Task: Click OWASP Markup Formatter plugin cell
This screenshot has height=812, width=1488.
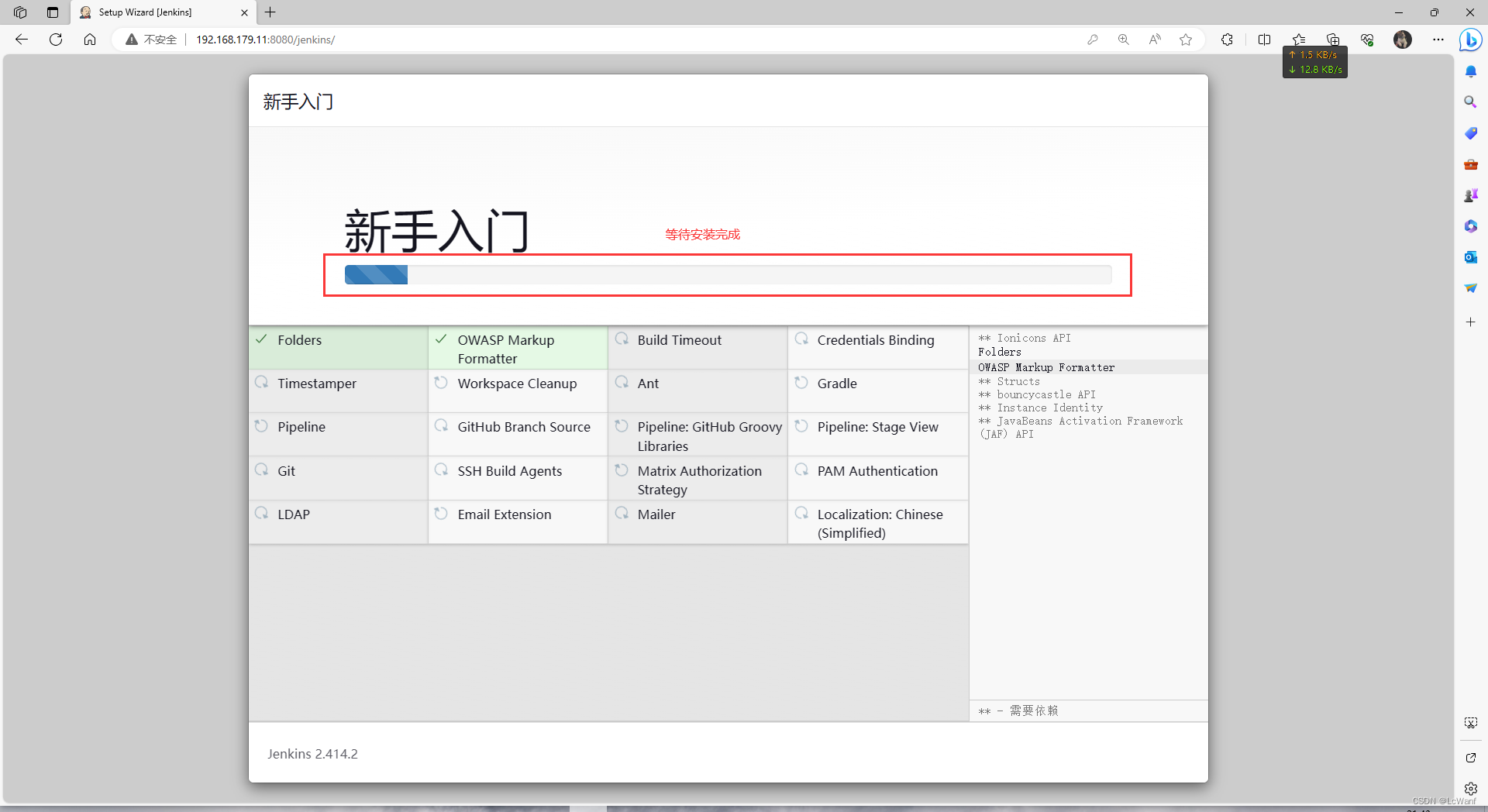Action: point(518,347)
